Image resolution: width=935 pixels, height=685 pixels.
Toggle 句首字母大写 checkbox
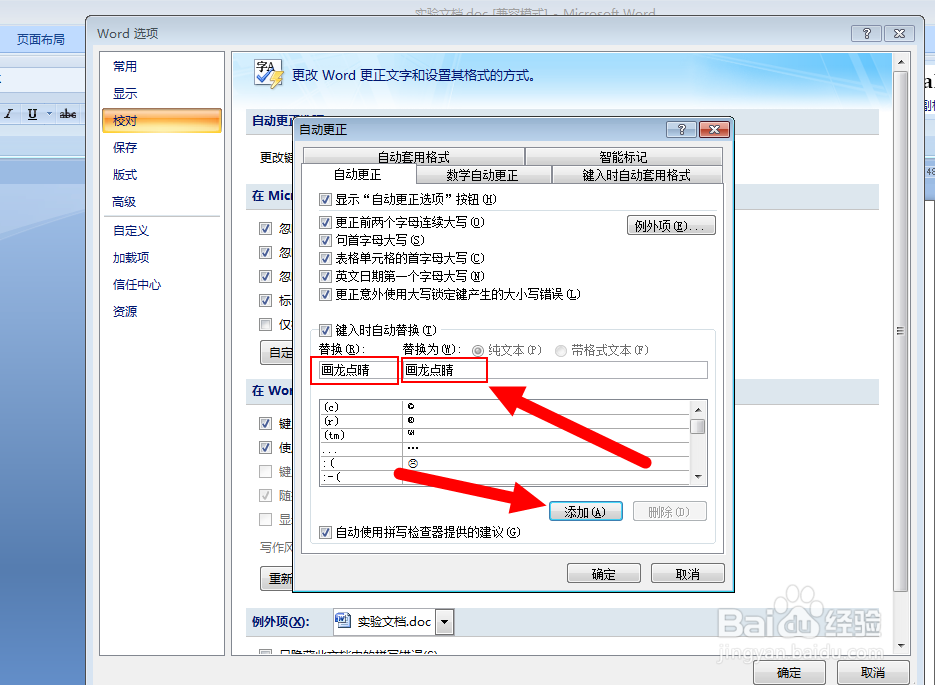pos(325,240)
